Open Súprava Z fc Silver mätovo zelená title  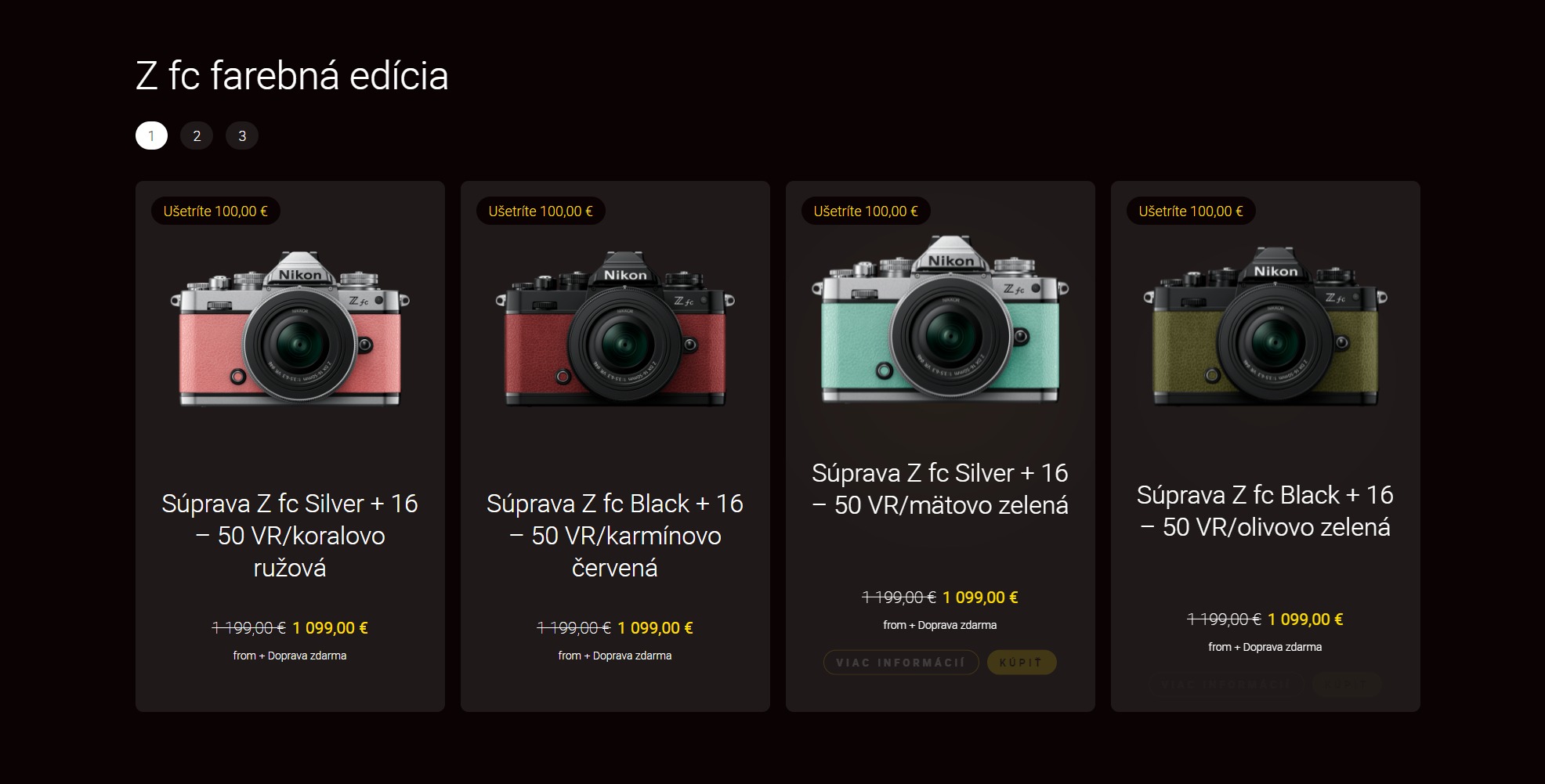[940, 489]
